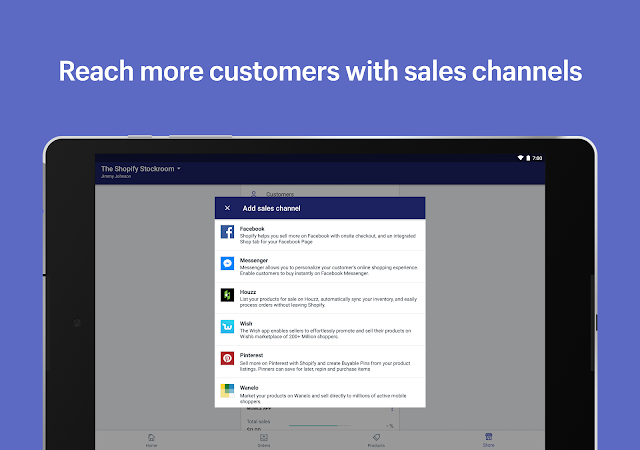640x450 pixels.
Task: Click the Add sales channel title
Action: coord(271,208)
